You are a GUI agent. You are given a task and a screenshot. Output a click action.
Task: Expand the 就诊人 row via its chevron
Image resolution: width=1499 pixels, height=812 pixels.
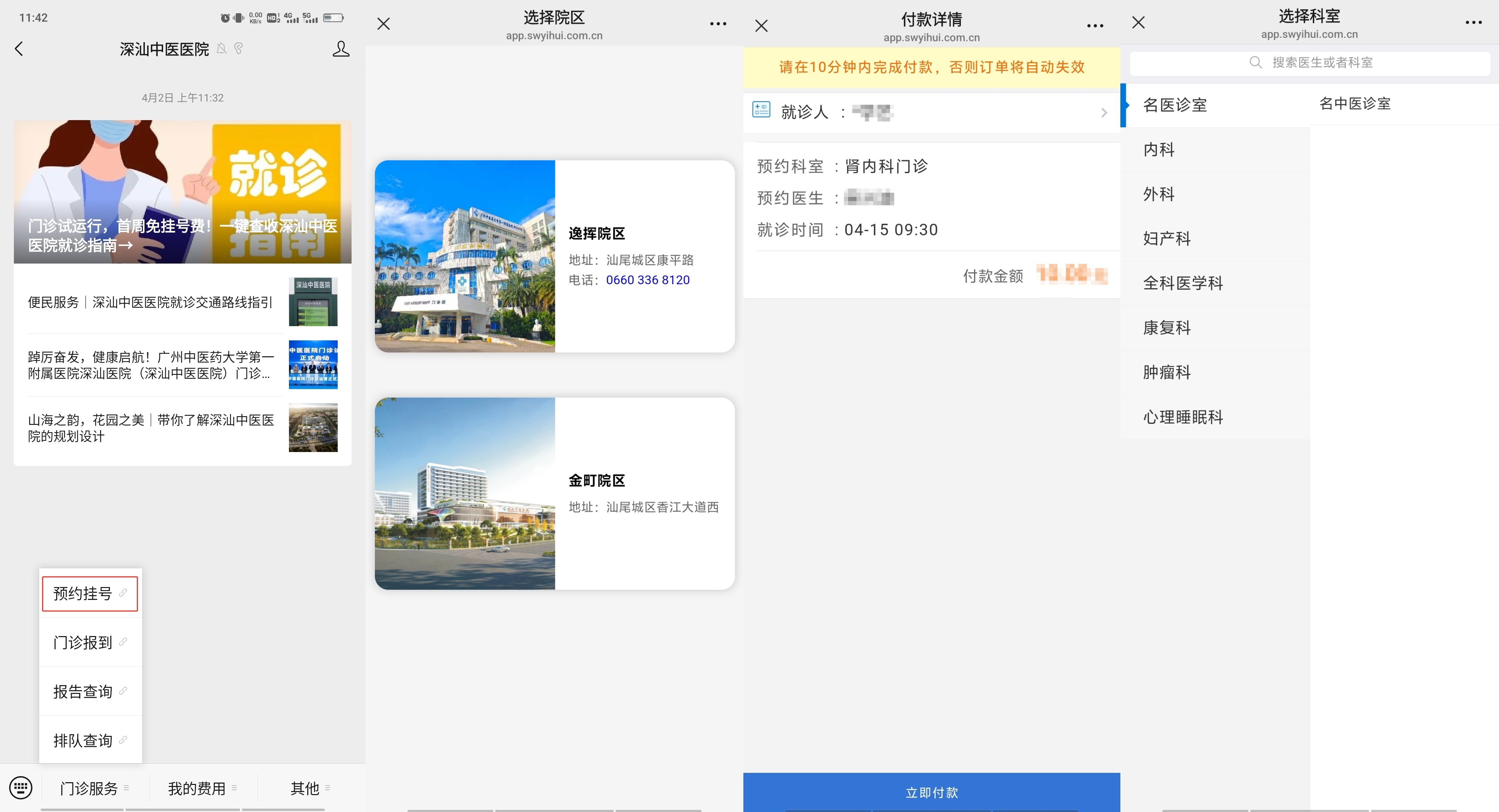[x=1104, y=112]
